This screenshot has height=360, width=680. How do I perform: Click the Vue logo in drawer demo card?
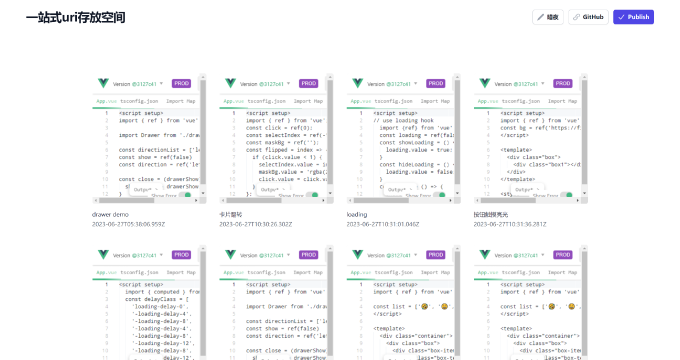click(103, 83)
